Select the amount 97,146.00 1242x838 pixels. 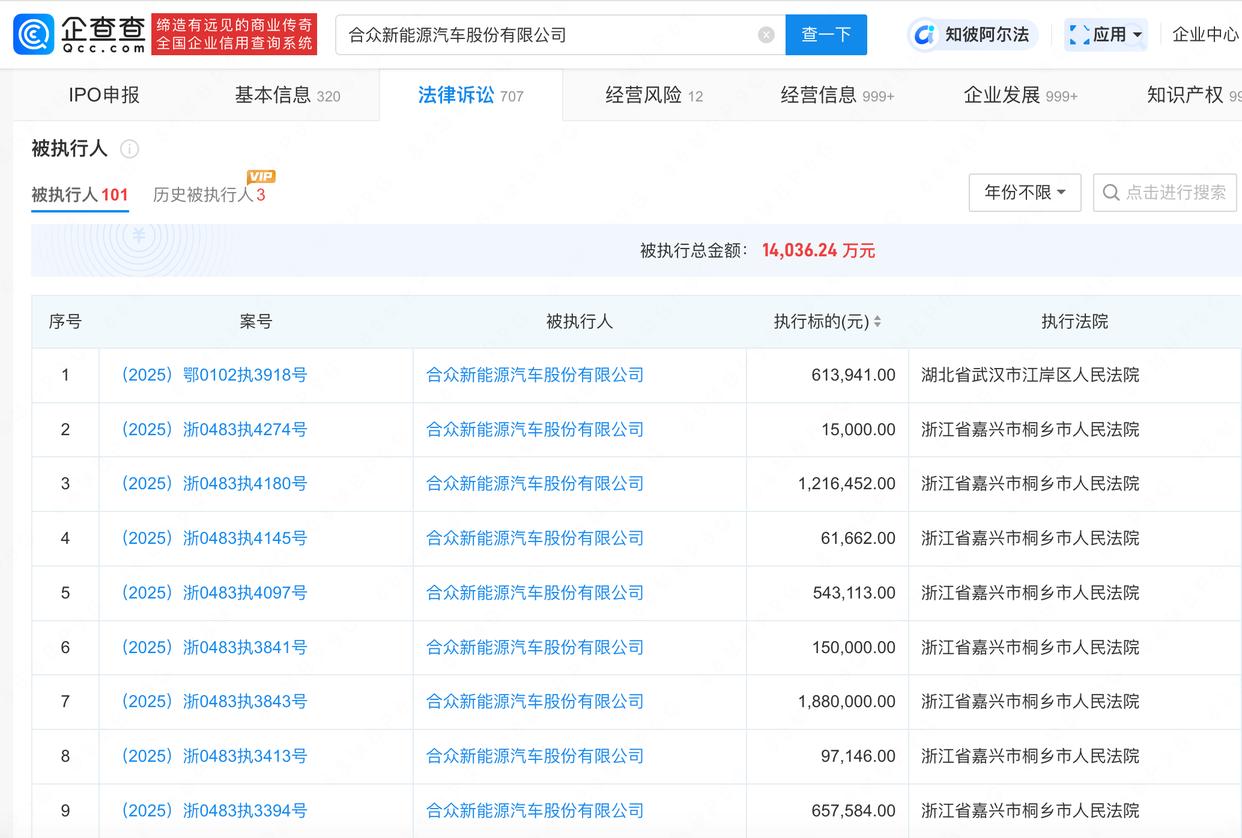pyautogui.click(x=859, y=756)
